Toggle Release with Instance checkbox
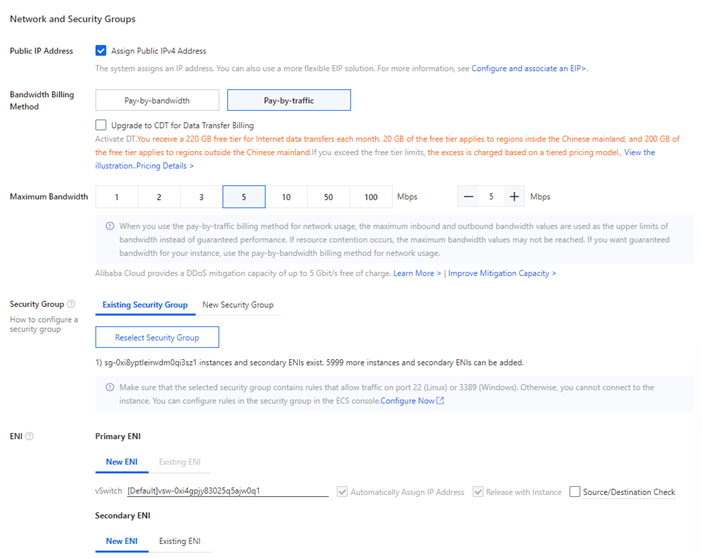 (478, 492)
